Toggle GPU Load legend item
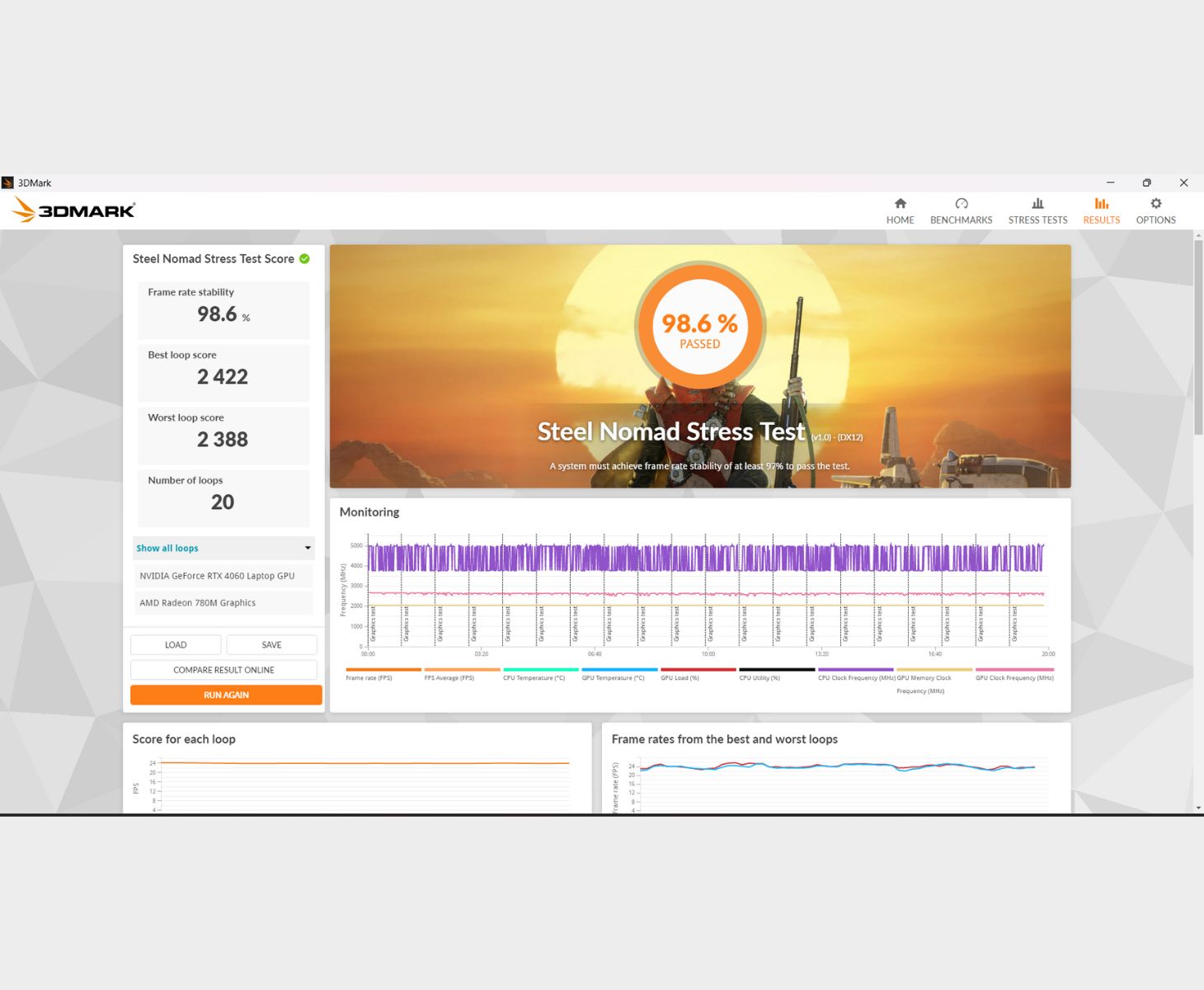Image resolution: width=1204 pixels, height=990 pixels. click(698, 670)
